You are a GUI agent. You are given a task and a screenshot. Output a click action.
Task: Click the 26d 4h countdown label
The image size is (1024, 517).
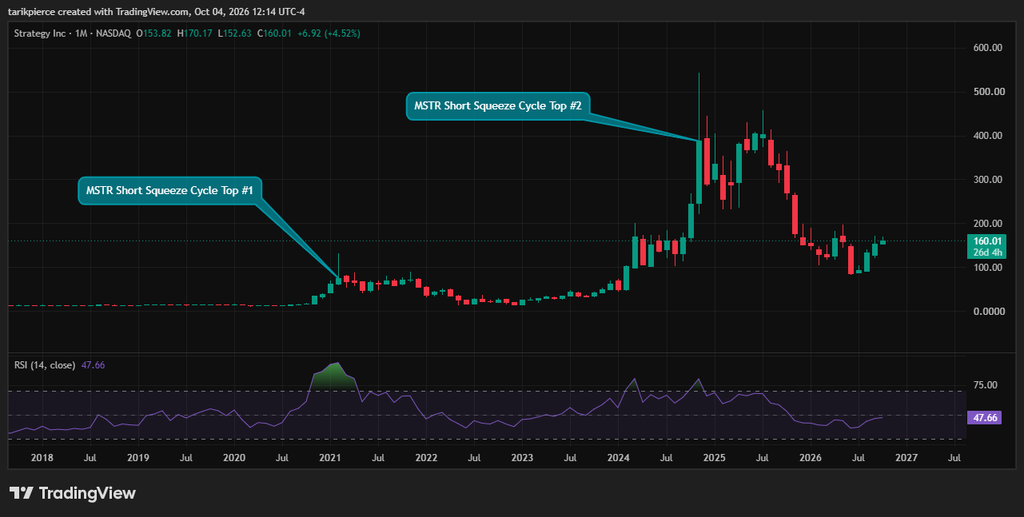[x=986, y=253]
